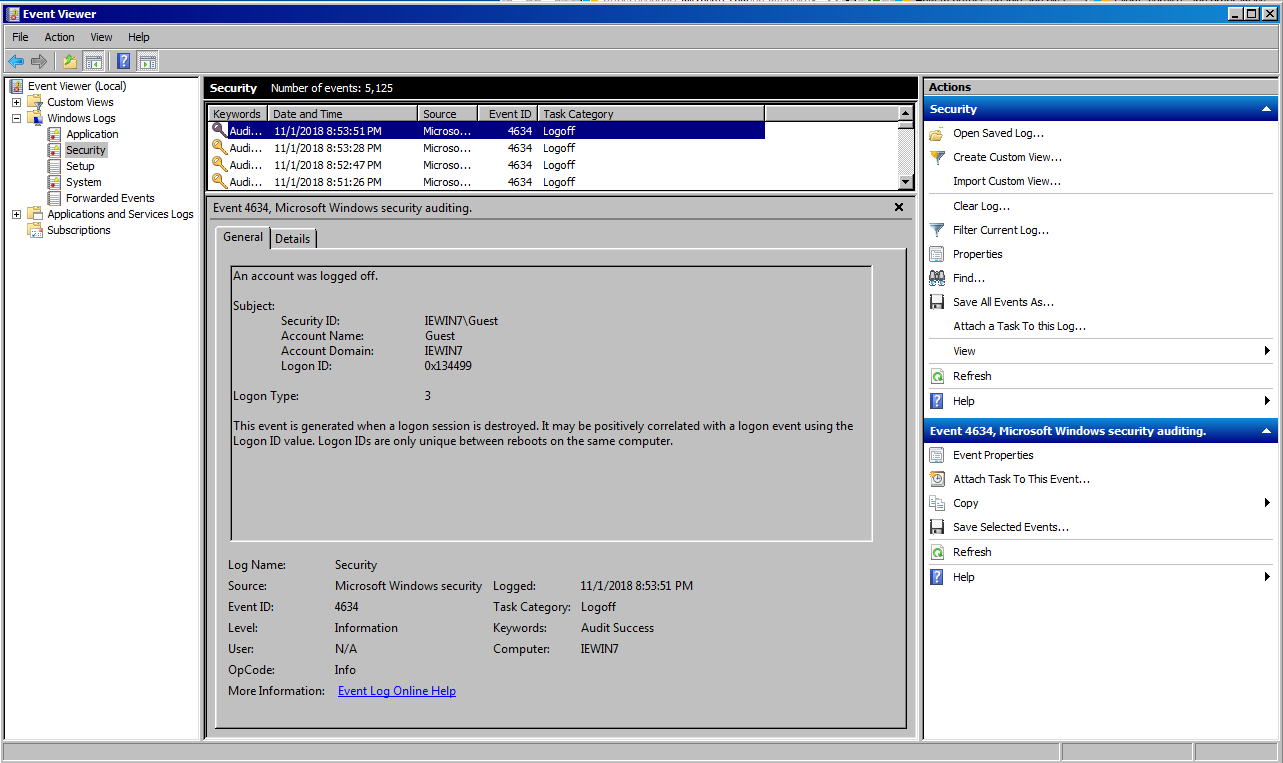The height and width of the screenshot is (763, 1283).
Task: Select the Create Custom View funnel icon
Action: (x=936, y=157)
